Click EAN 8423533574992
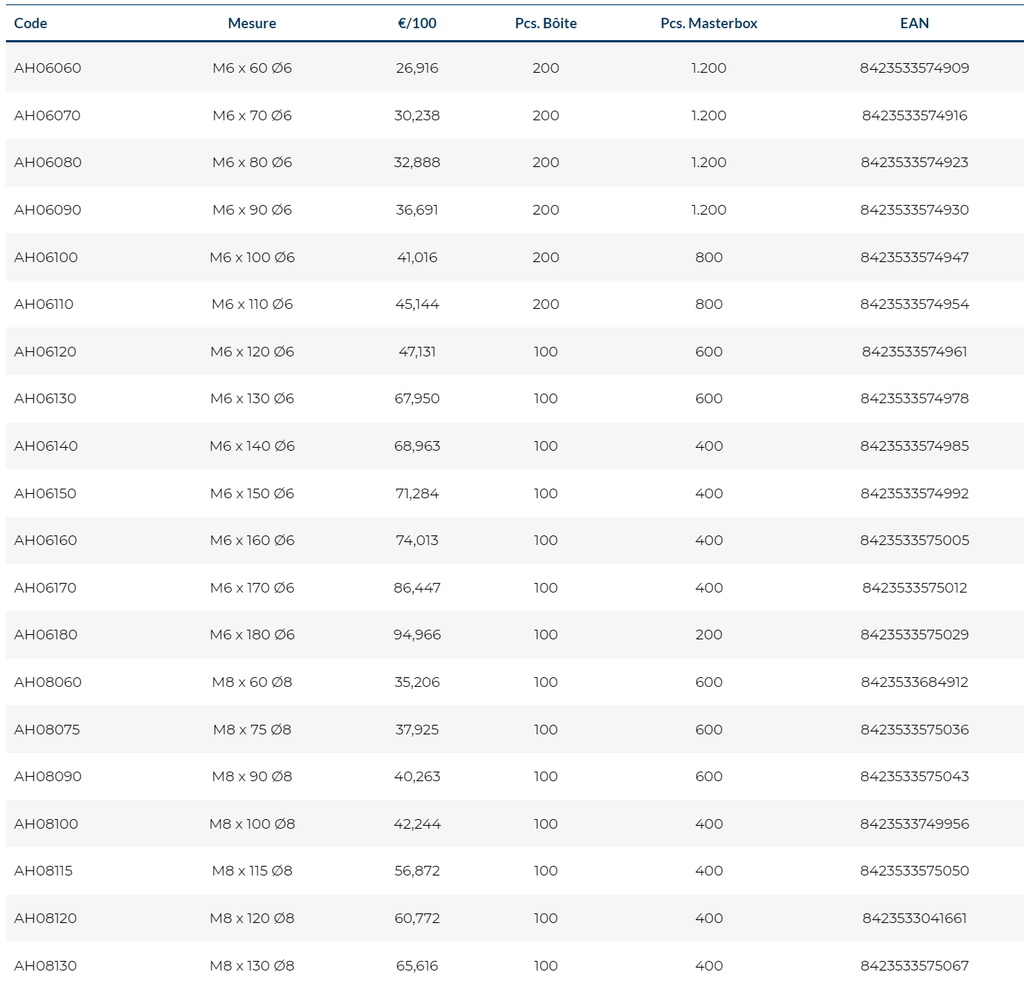This screenshot has width=1024, height=1001. click(914, 494)
